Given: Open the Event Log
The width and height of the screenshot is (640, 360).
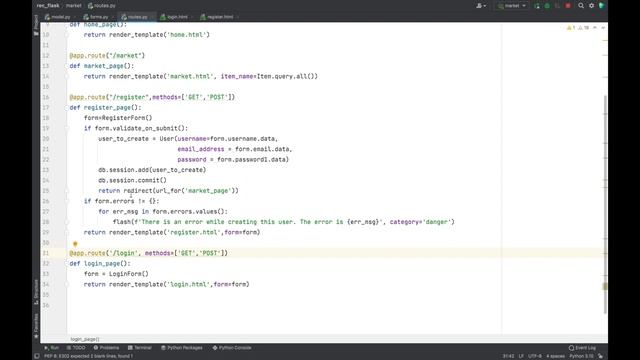Looking at the screenshot, I should (582, 348).
